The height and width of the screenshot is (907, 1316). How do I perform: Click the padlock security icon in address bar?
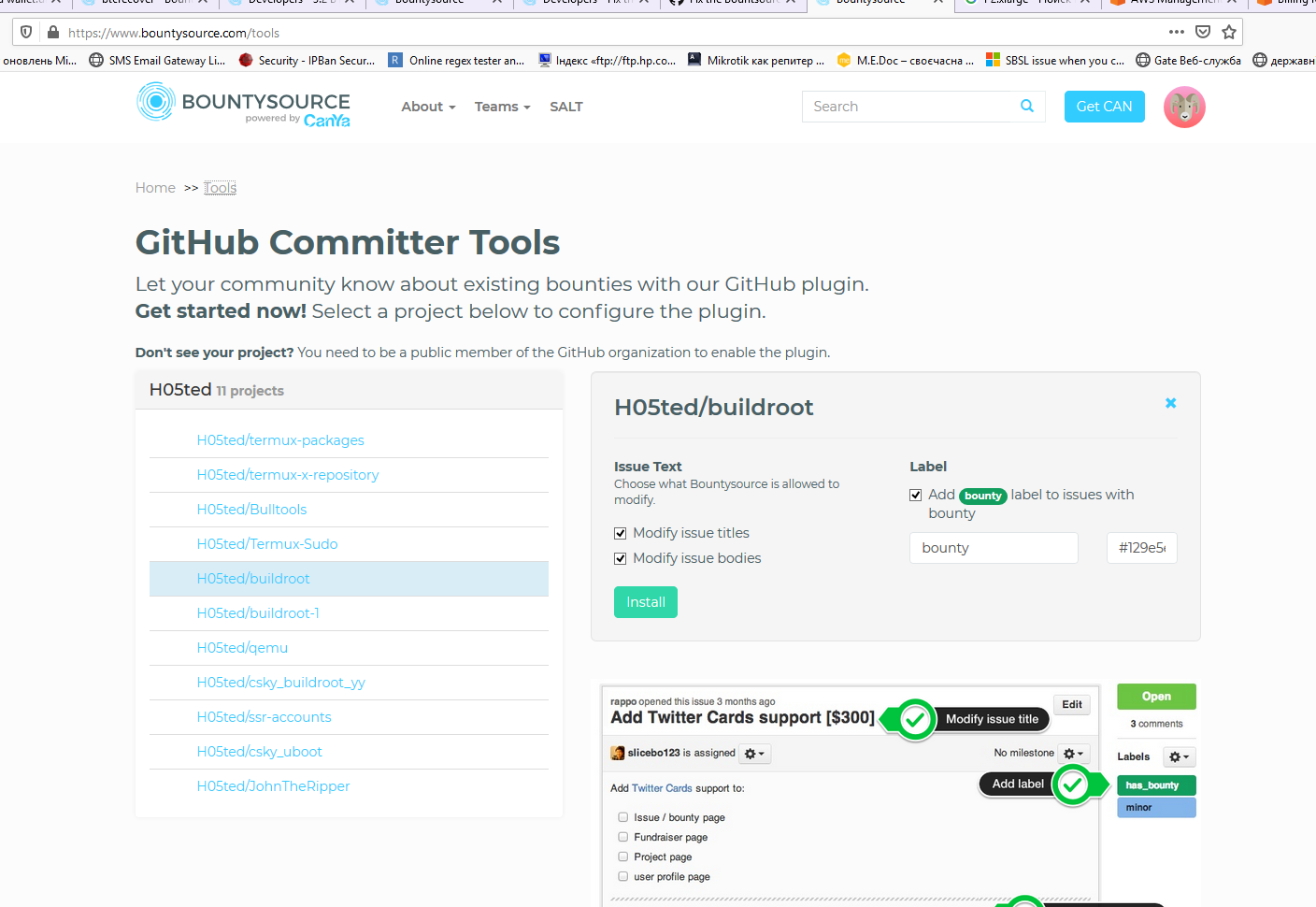pyautogui.click(x=51, y=31)
